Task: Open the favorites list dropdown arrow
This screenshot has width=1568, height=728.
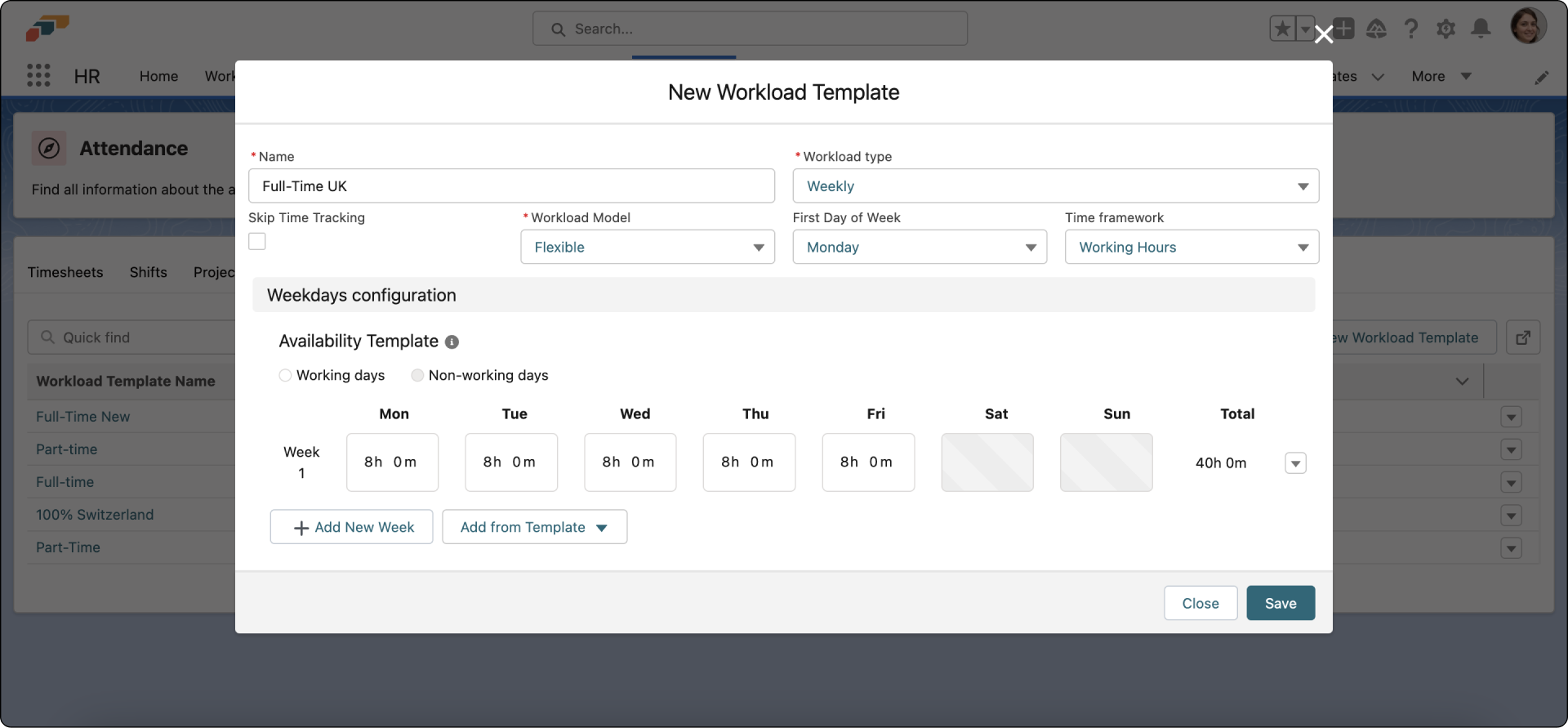Action: point(1305,29)
